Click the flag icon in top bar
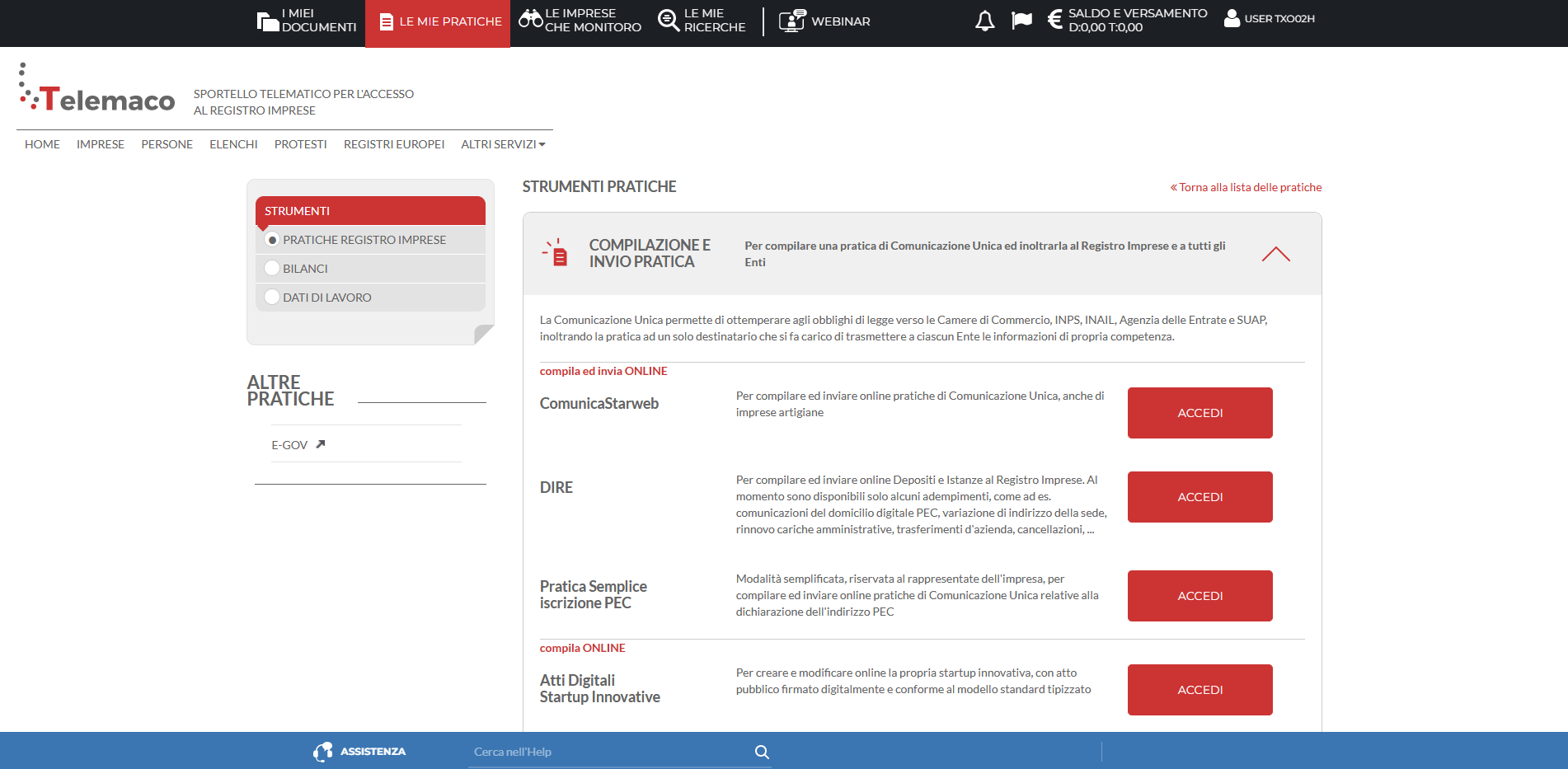The image size is (1568, 769). click(x=1021, y=20)
